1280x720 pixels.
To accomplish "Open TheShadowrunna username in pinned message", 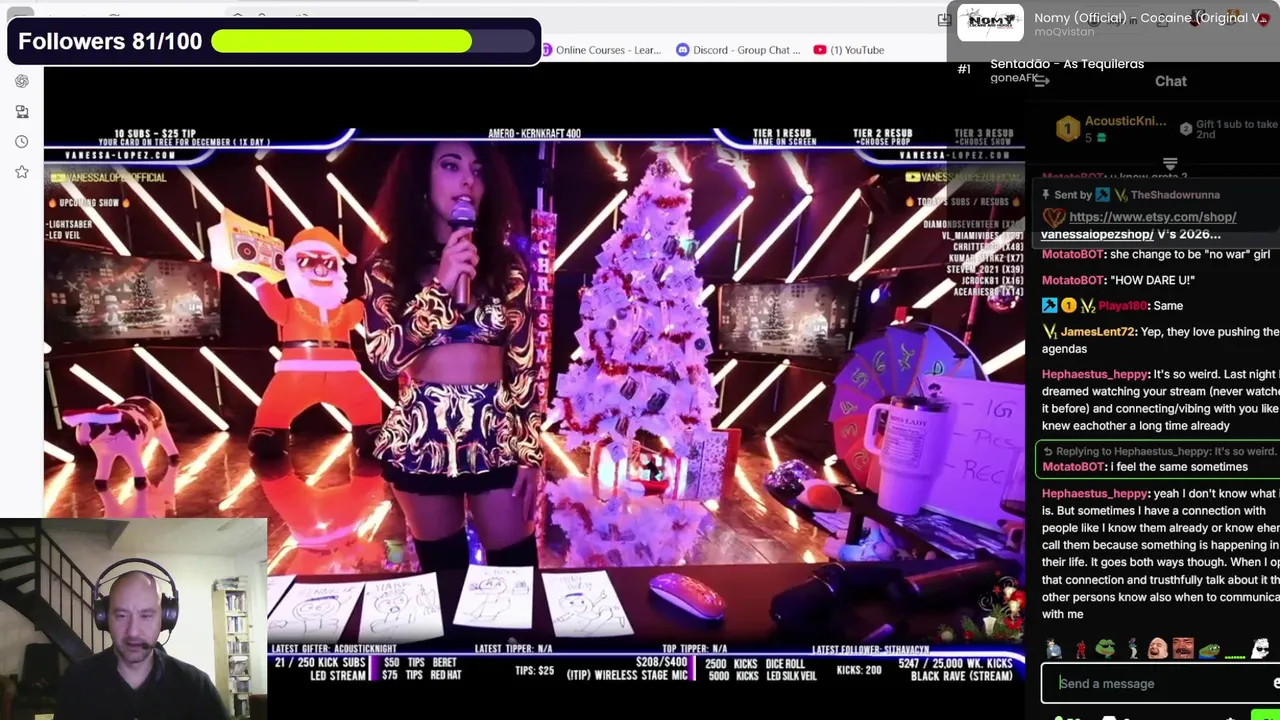I will point(1174,195).
